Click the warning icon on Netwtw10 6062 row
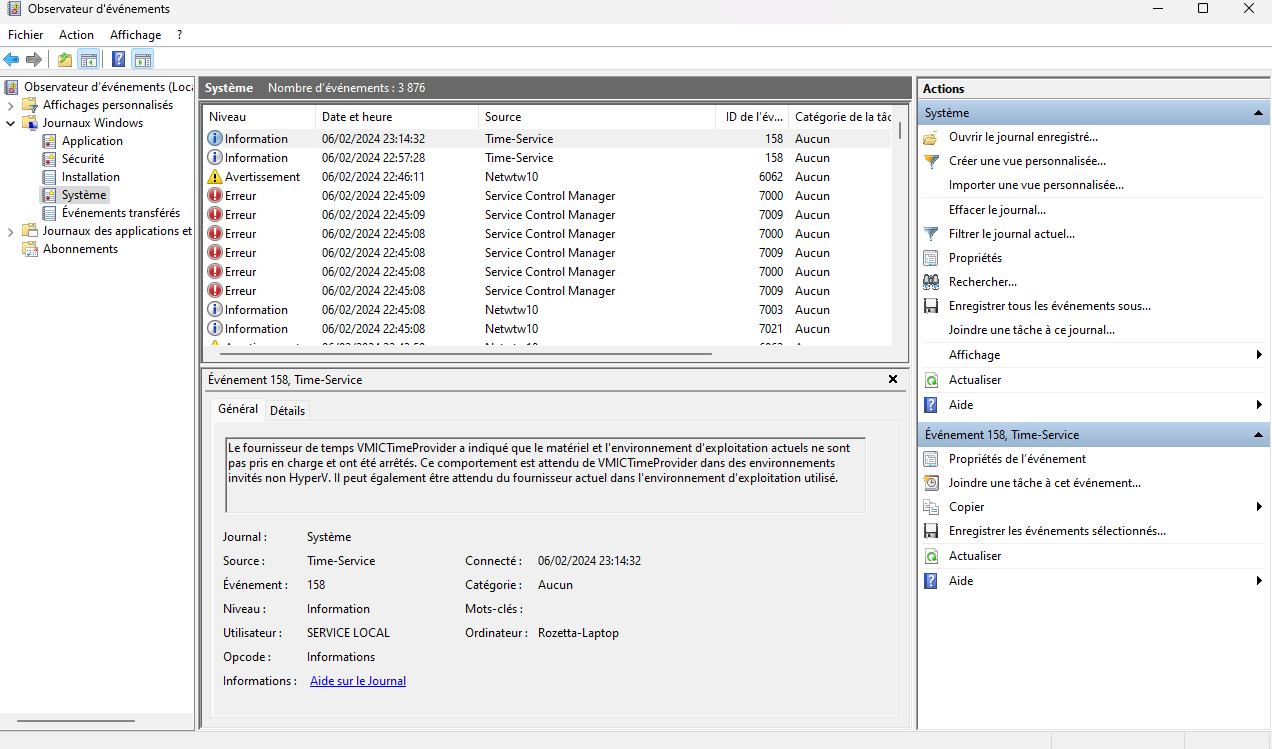 214,177
